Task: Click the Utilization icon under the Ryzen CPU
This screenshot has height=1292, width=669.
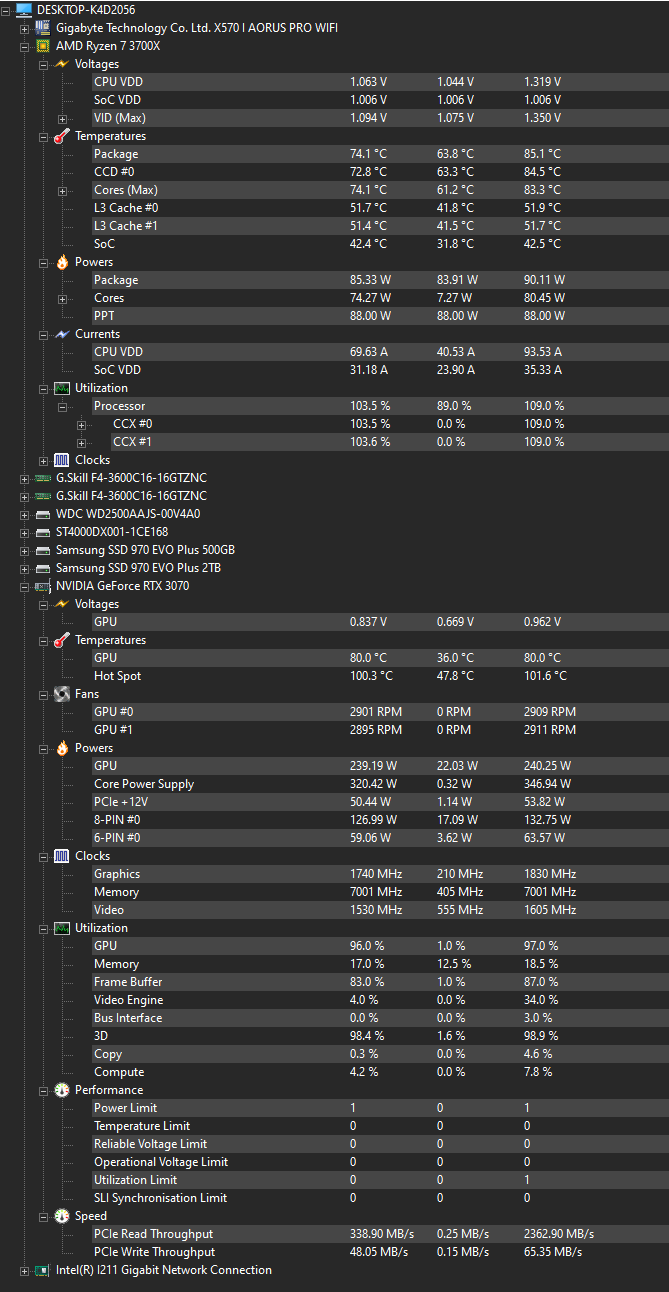Action: coord(62,388)
